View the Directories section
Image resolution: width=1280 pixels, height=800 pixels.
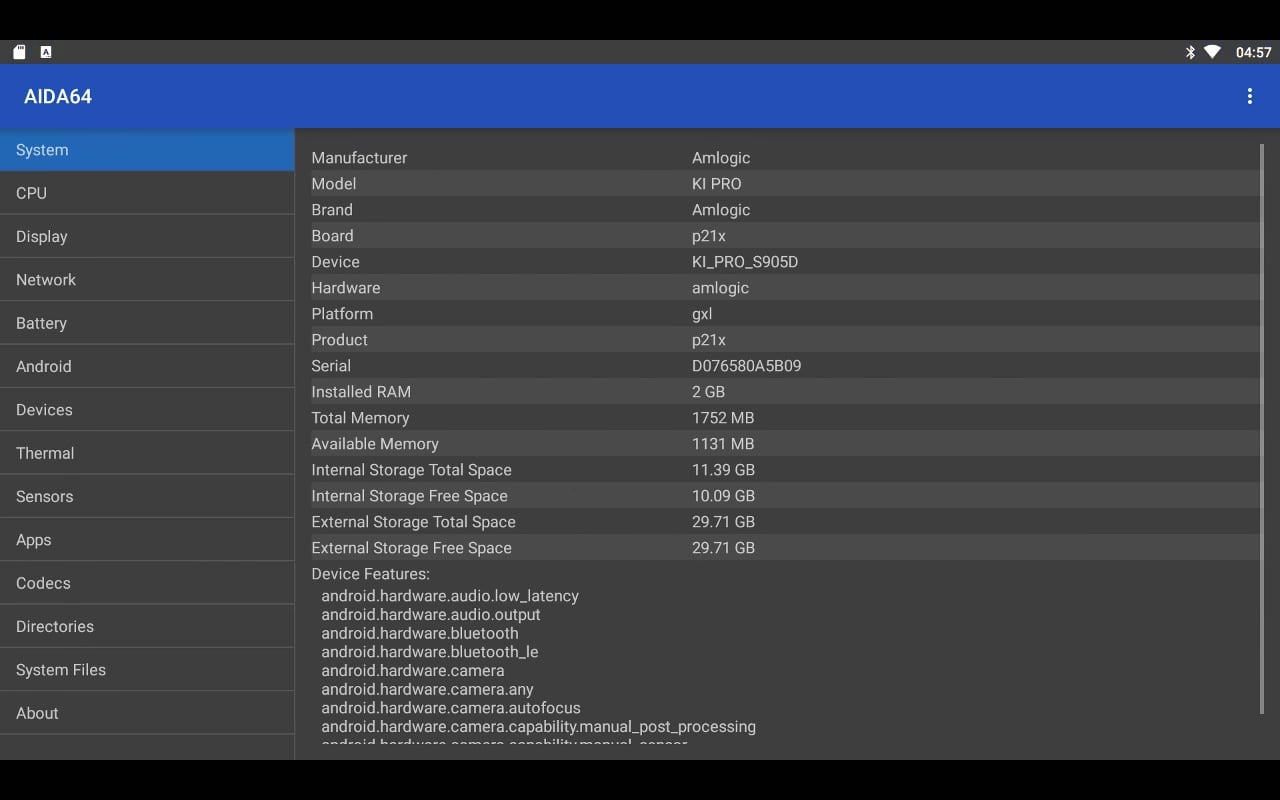(147, 627)
